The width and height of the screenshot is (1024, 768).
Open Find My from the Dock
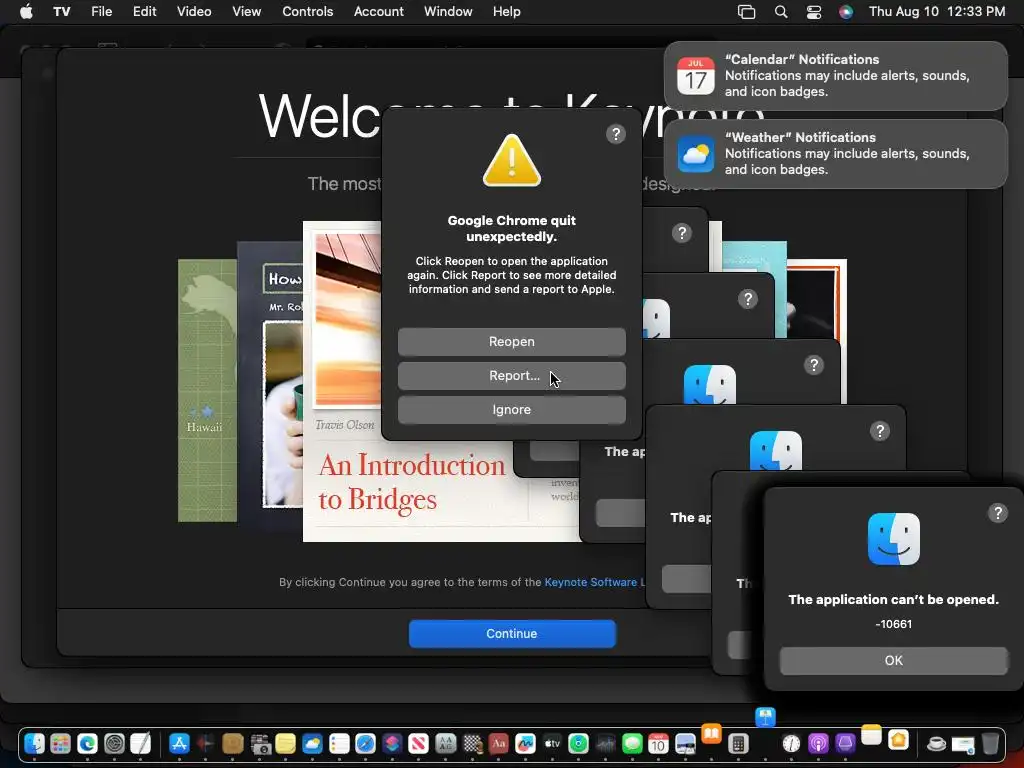pos(579,743)
